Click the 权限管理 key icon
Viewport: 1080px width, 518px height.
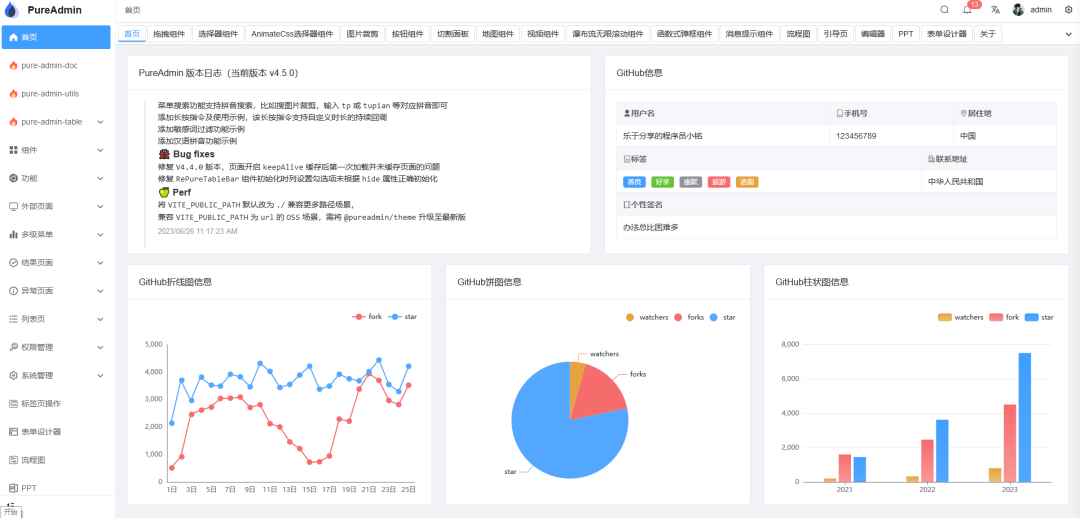(13, 348)
